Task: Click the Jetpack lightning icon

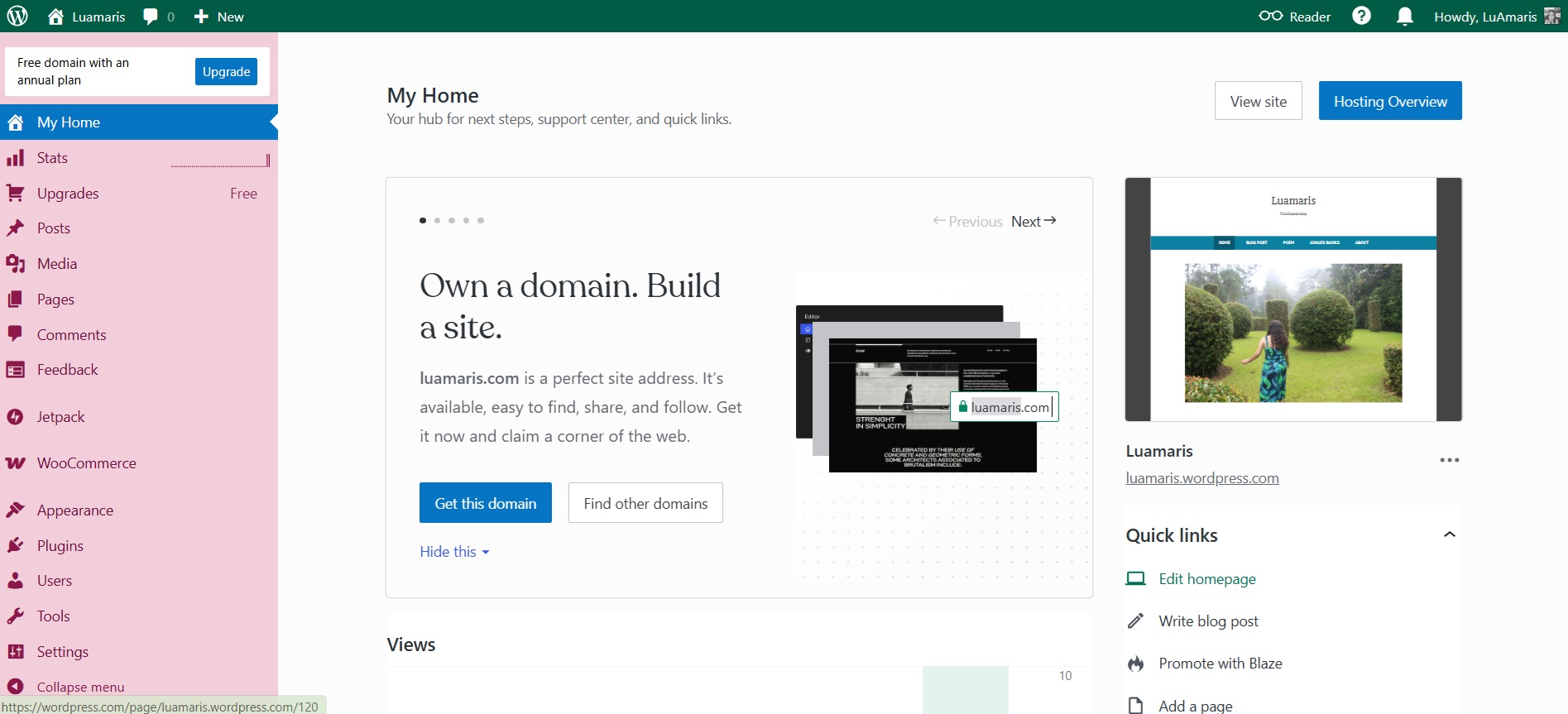Action: 16,417
